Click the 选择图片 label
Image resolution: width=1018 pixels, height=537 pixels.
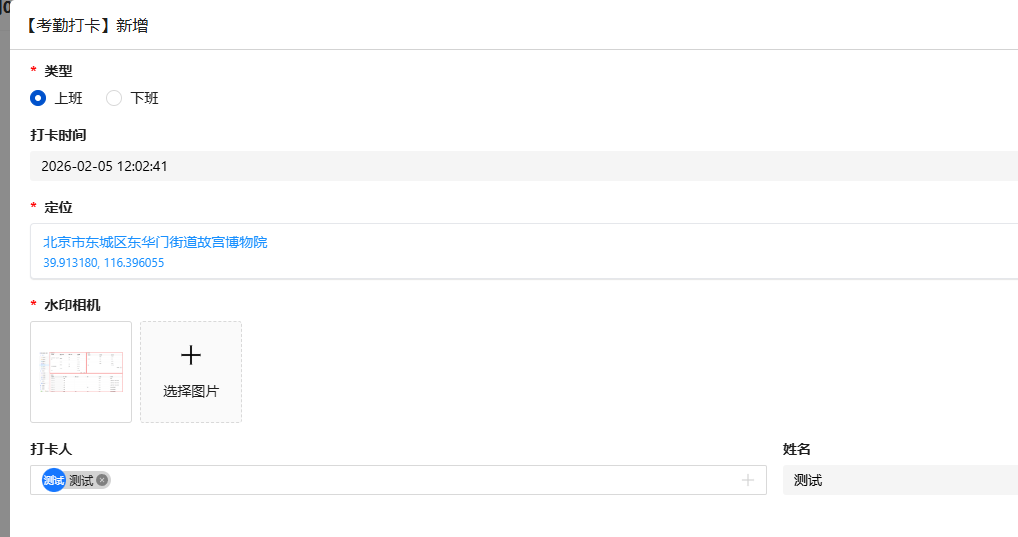click(x=191, y=391)
